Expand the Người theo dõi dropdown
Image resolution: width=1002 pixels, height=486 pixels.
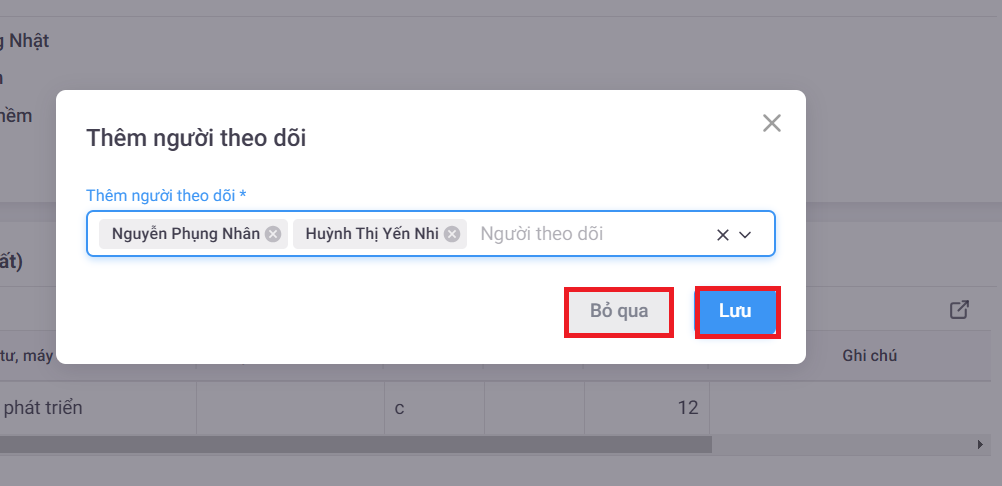coord(745,235)
